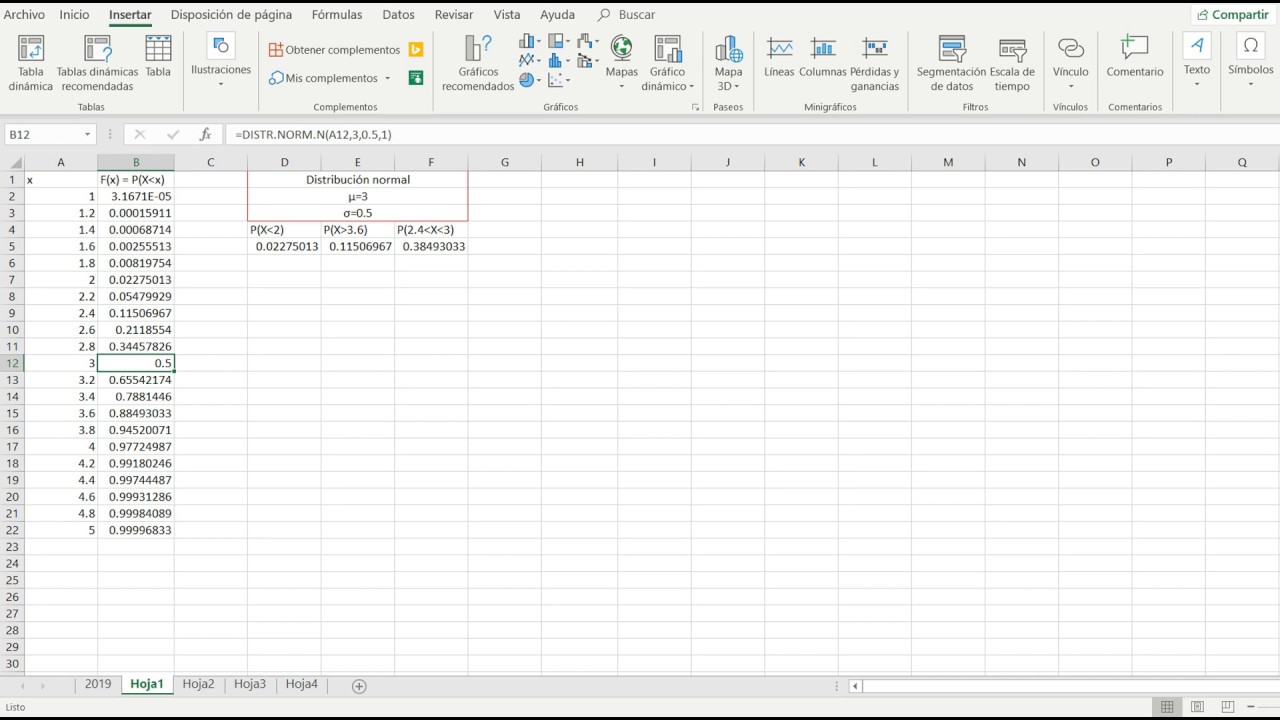Image resolution: width=1280 pixels, height=720 pixels.
Task: Open the Gráficos dialog launcher
Action: coord(695,107)
